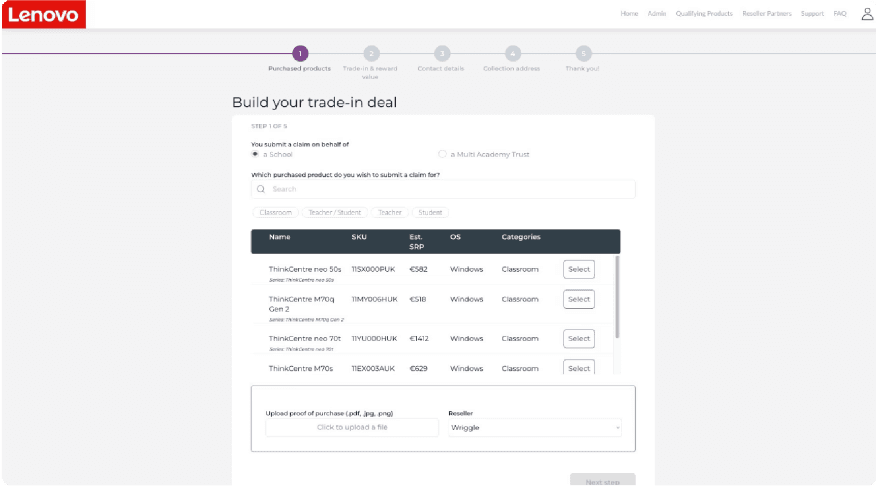Jump to step 3 Contact details circle
This screenshot has height=490, width=876.
[x=442, y=54]
